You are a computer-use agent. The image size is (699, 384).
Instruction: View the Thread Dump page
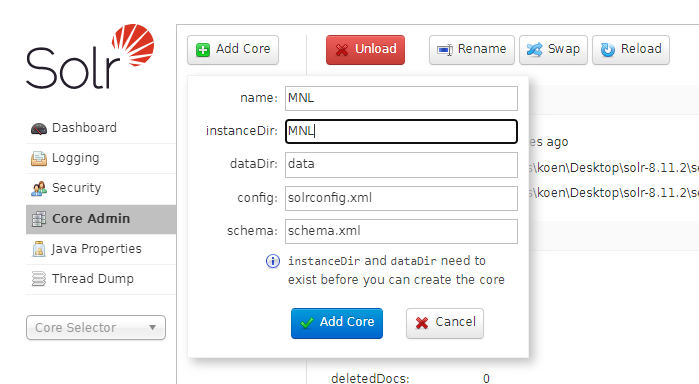[x=101, y=279]
